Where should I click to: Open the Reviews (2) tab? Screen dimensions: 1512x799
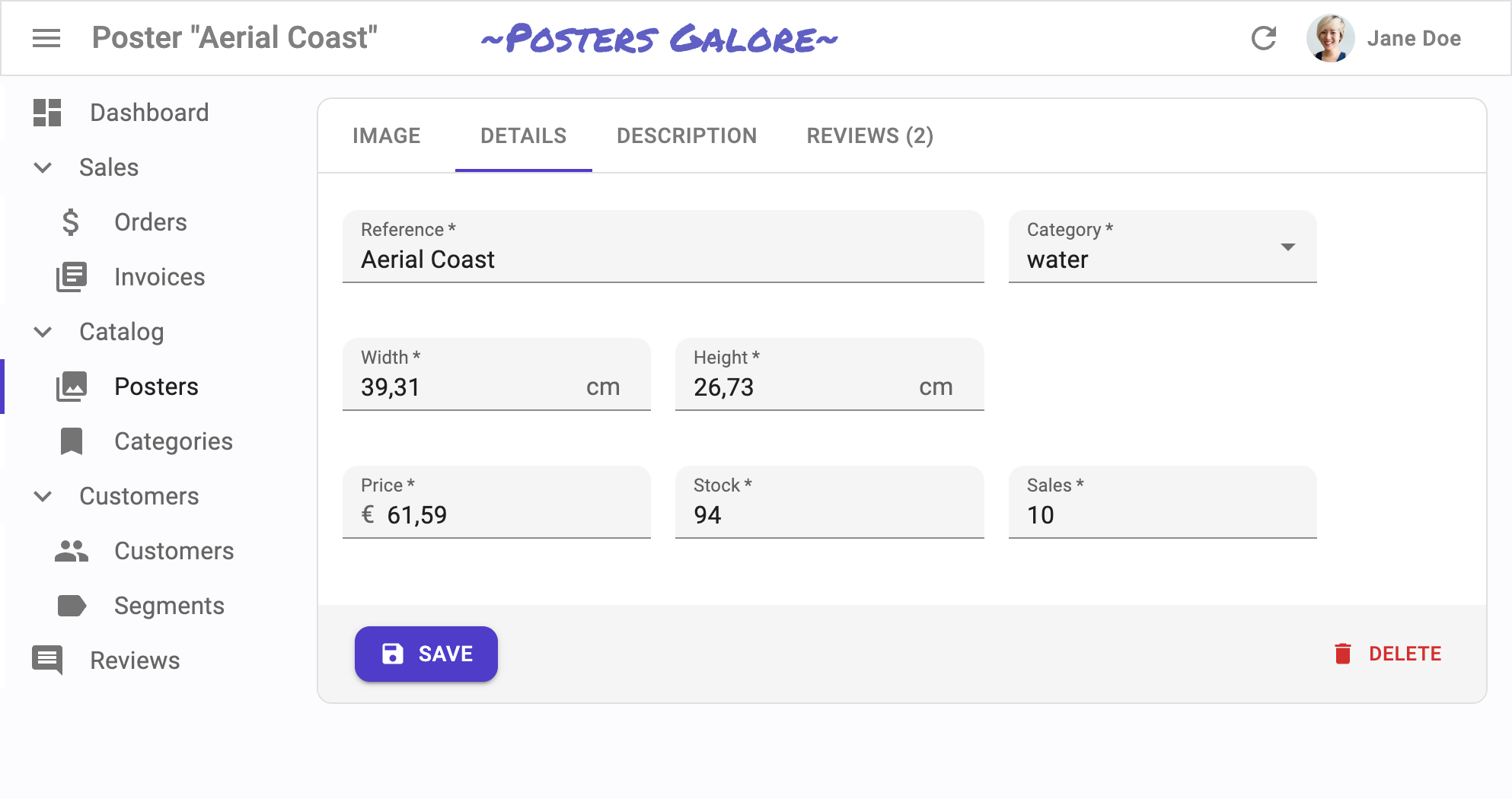[x=869, y=135]
